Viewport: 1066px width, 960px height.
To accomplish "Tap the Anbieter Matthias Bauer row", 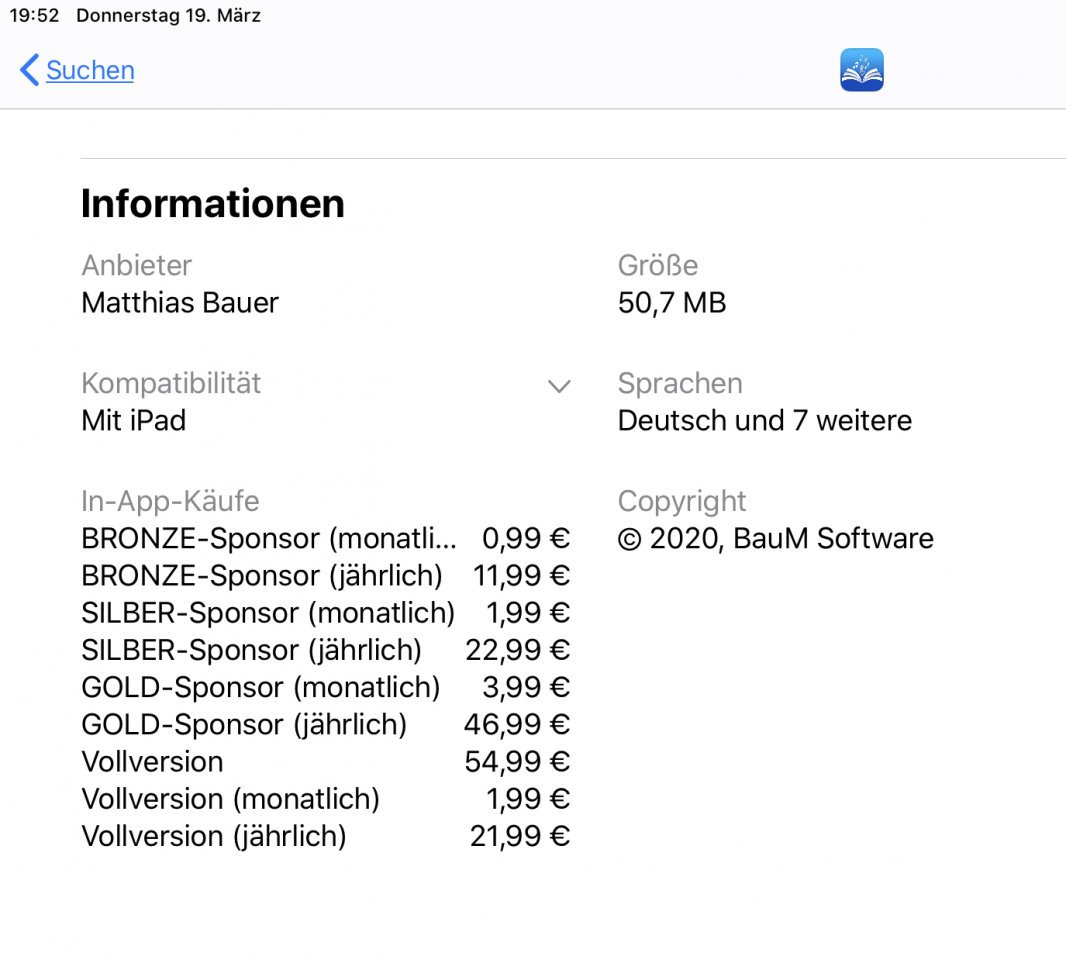I will [180, 284].
